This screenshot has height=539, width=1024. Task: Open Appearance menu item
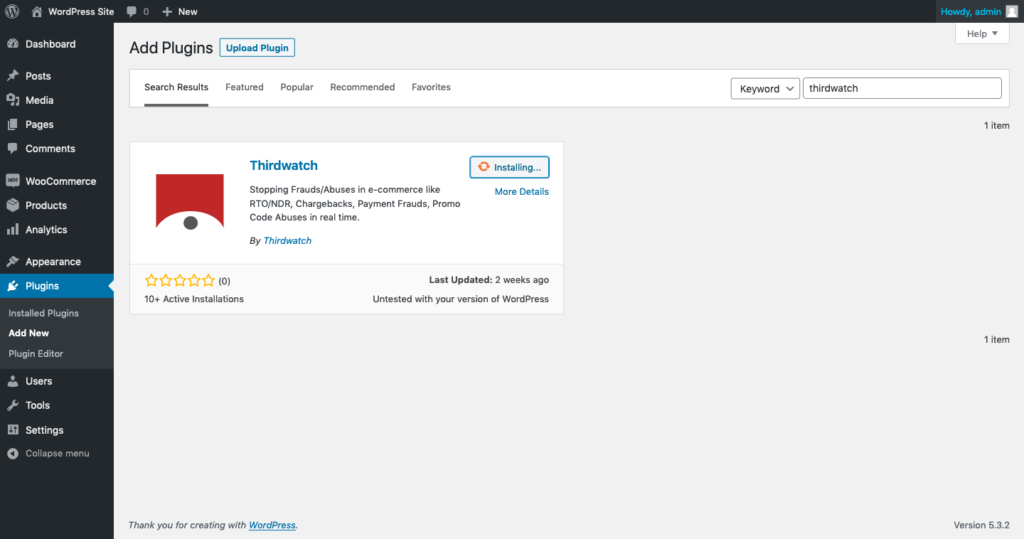(57, 261)
